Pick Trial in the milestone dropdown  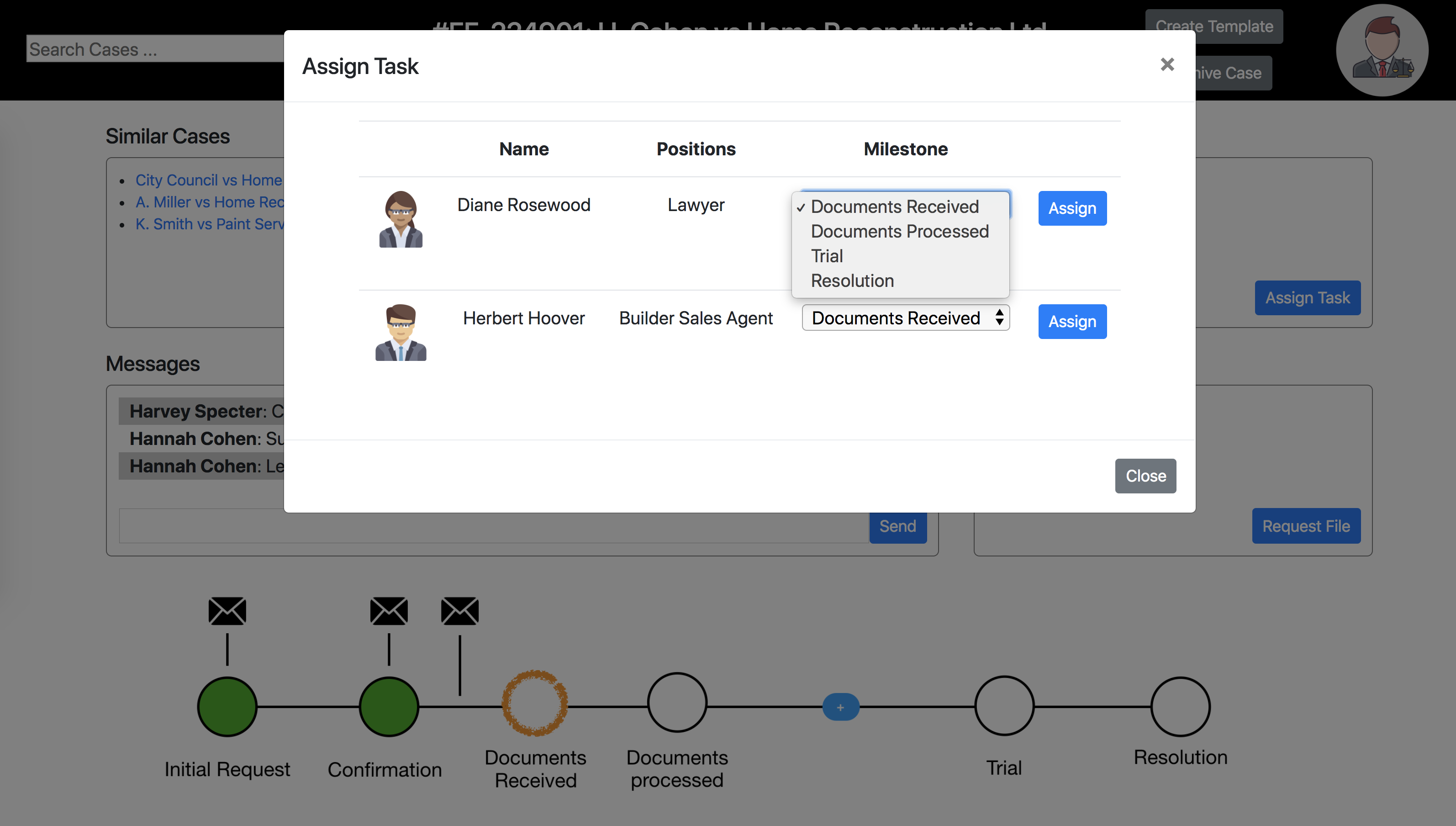coord(827,256)
